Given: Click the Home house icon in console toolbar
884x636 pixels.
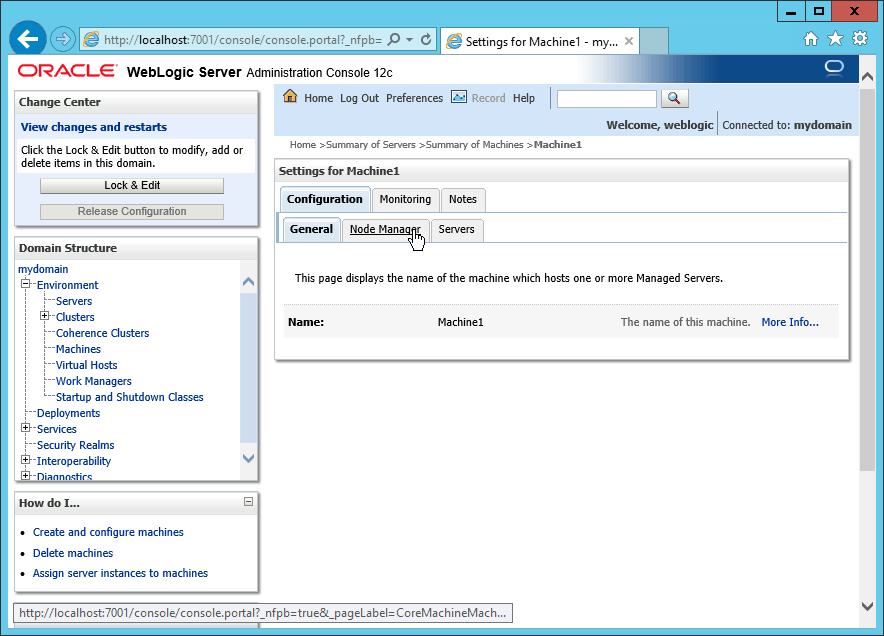Looking at the screenshot, I should (x=290, y=97).
